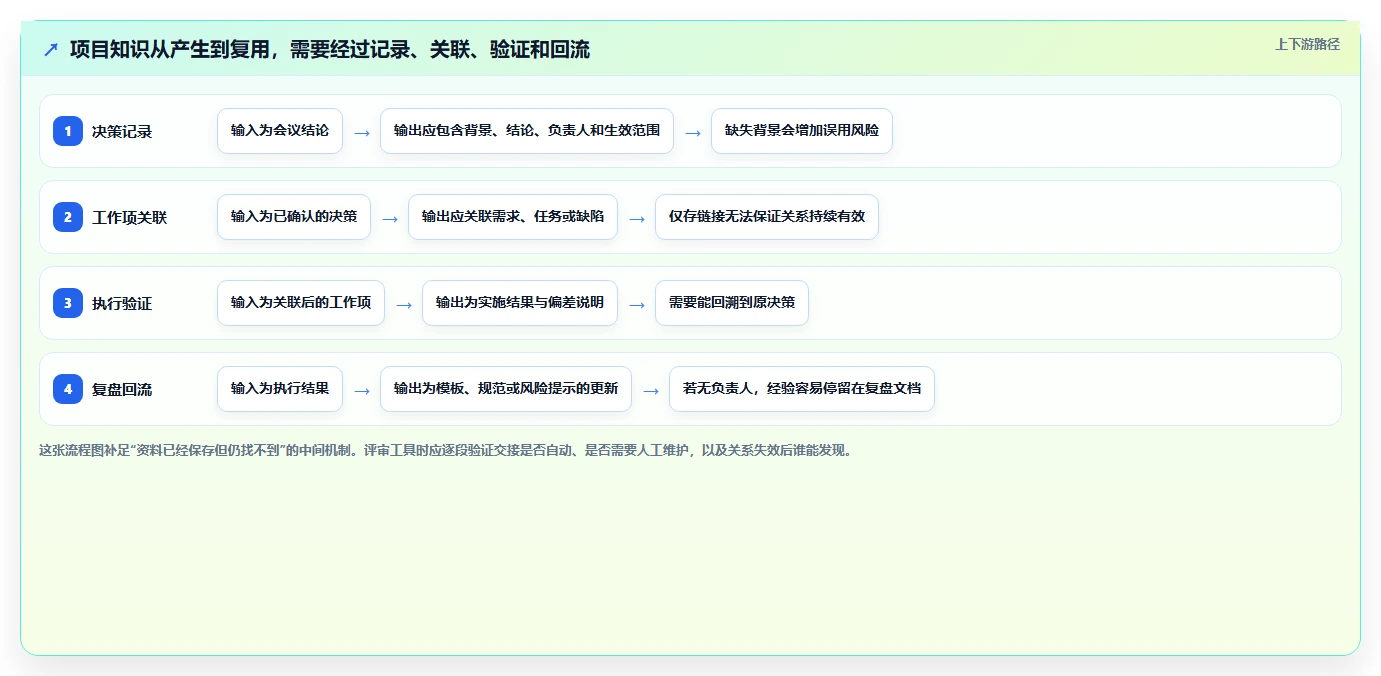Click the 上下游路径 label
This screenshot has width=1381, height=676.
pyautogui.click(x=1307, y=44)
